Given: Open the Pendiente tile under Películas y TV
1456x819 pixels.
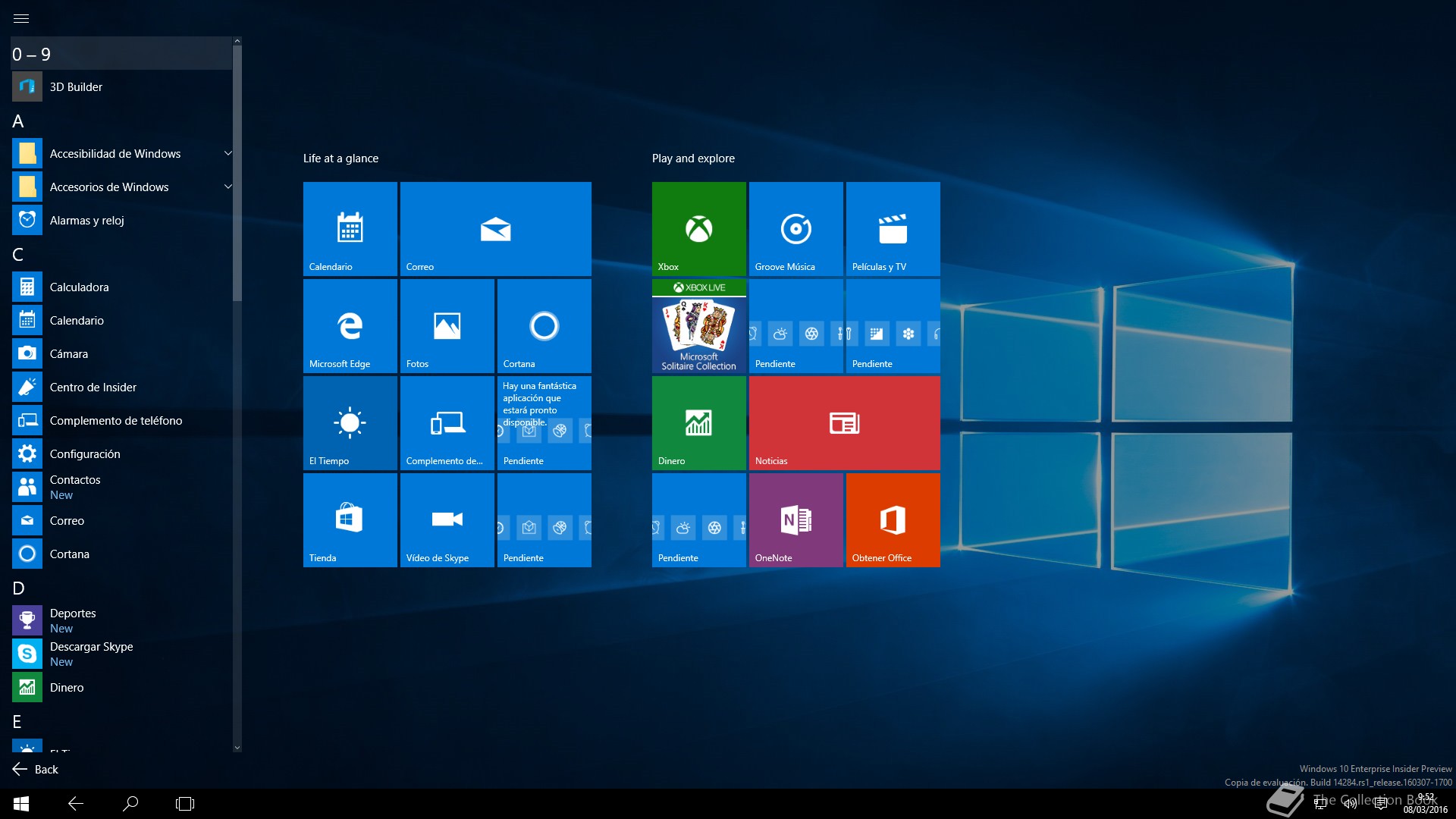Looking at the screenshot, I should [x=893, y=326].
